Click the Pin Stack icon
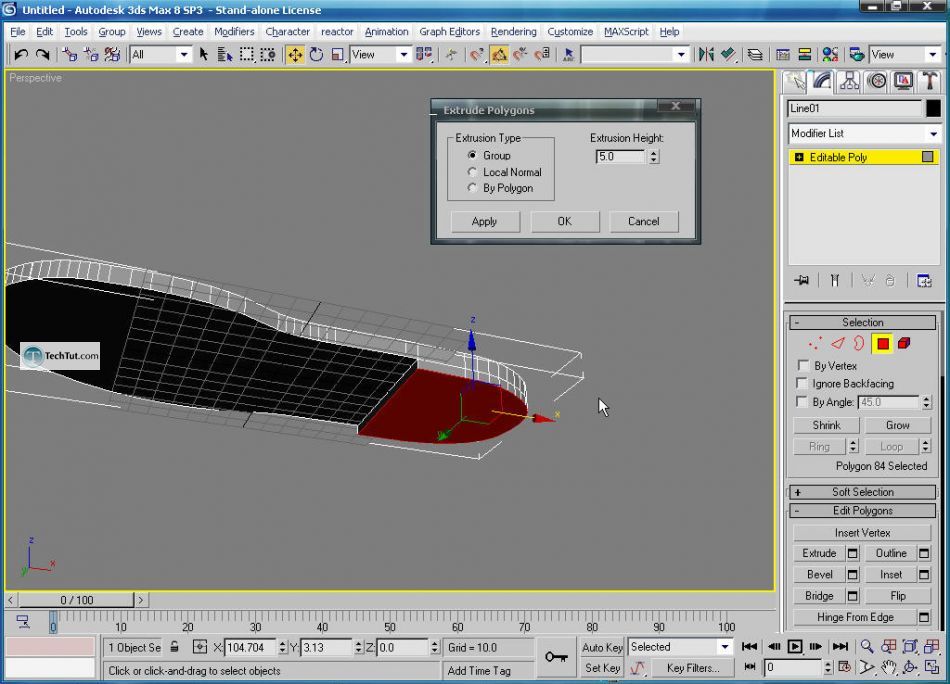The height and width of the screenshot is (684, 950). [802, 281]
